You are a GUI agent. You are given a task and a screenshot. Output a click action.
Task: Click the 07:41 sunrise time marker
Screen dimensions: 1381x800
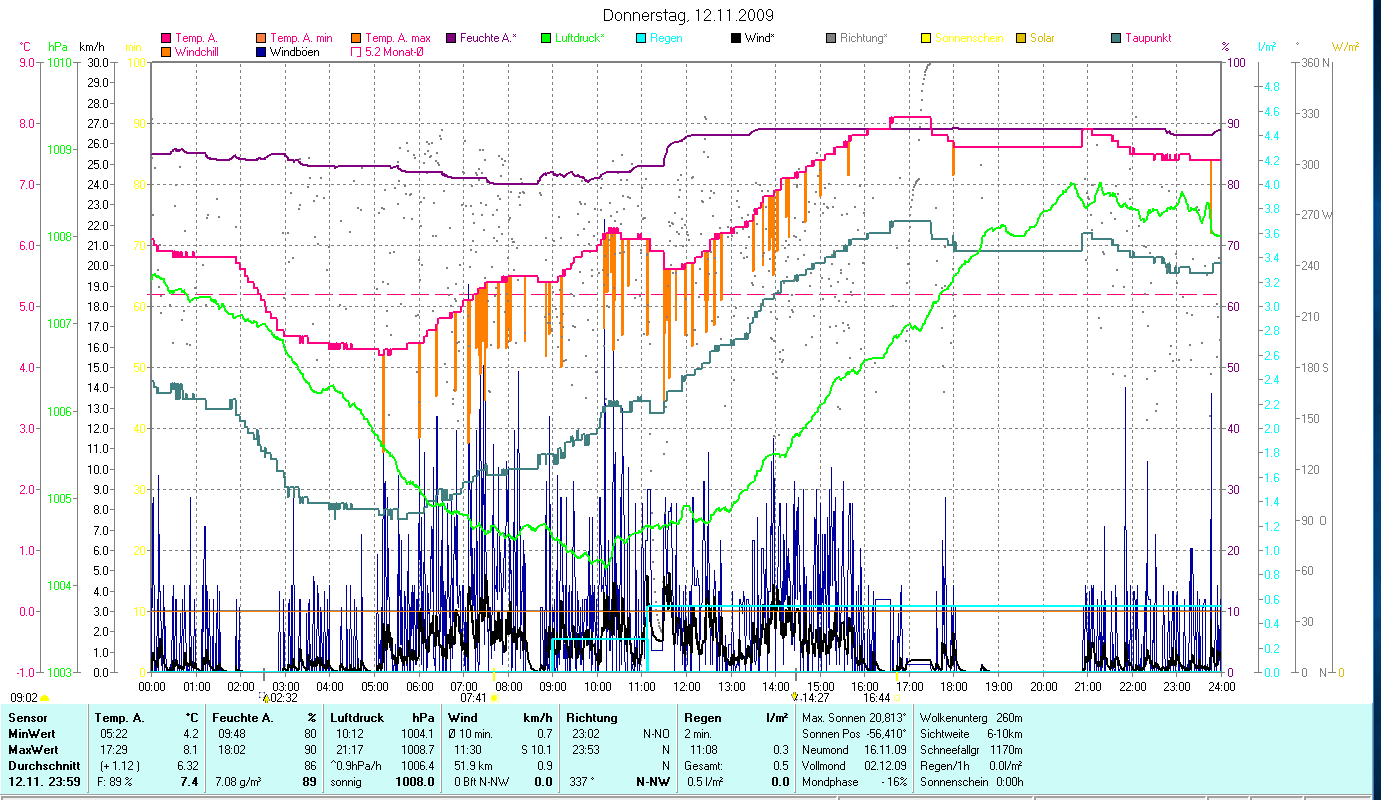474,698
